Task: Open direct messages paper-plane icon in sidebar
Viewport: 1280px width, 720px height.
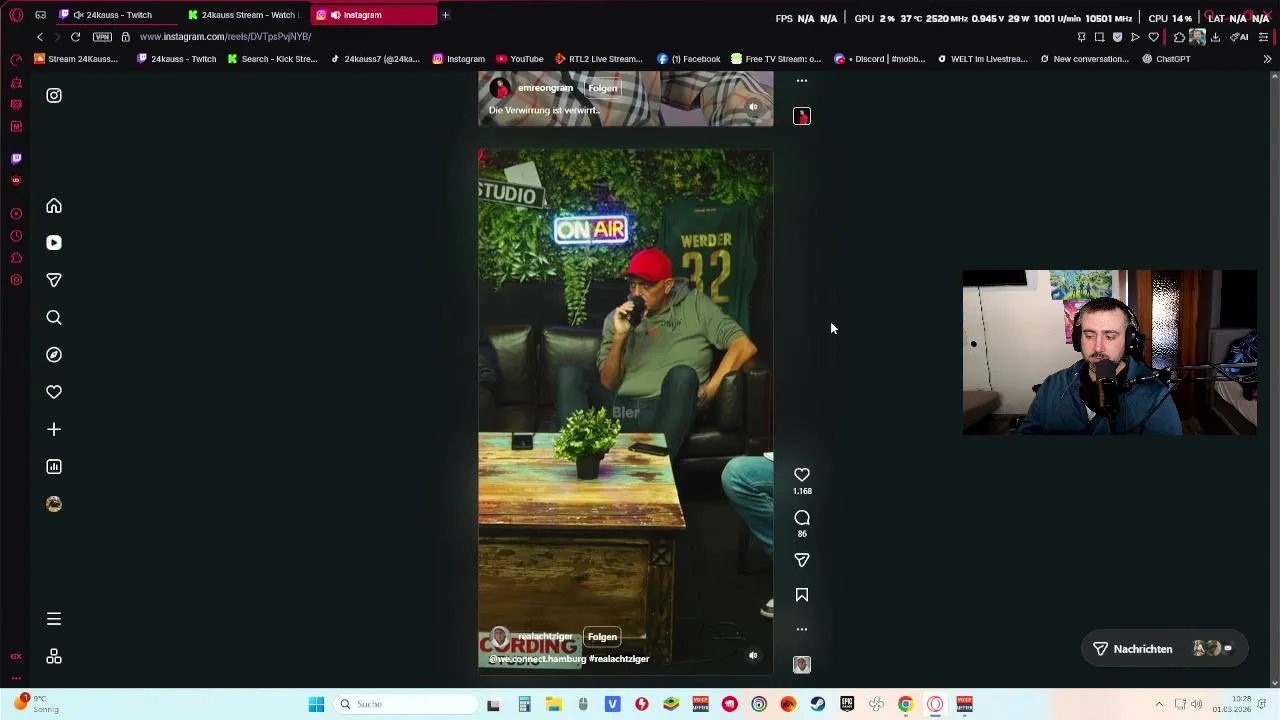Action: click(x=54, y=280)
